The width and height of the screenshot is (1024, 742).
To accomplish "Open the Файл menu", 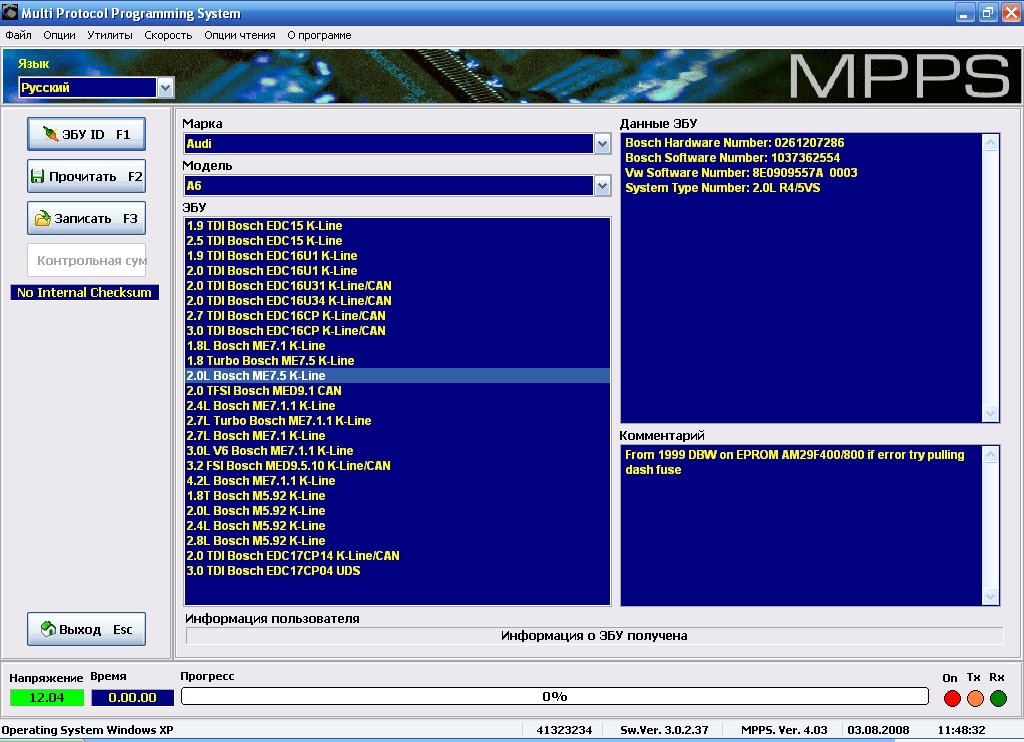I will [18, 35].
